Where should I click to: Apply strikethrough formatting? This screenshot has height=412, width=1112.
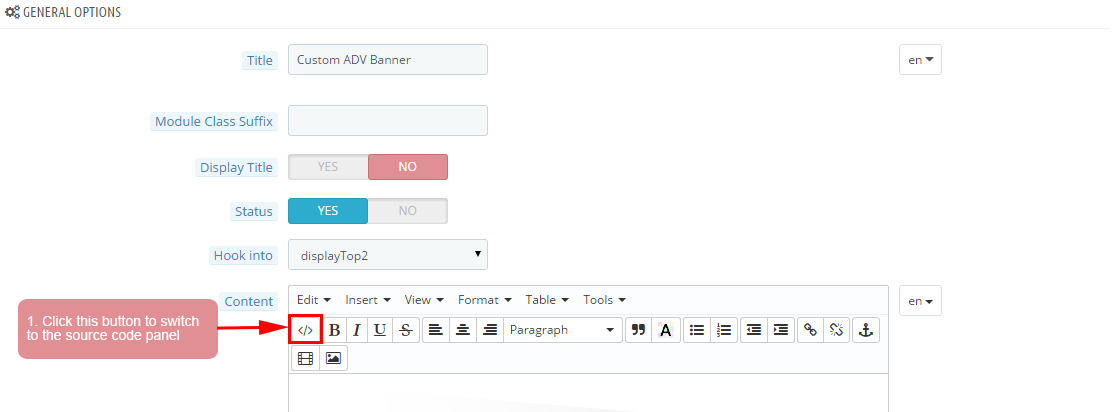[x=406, y=330]
